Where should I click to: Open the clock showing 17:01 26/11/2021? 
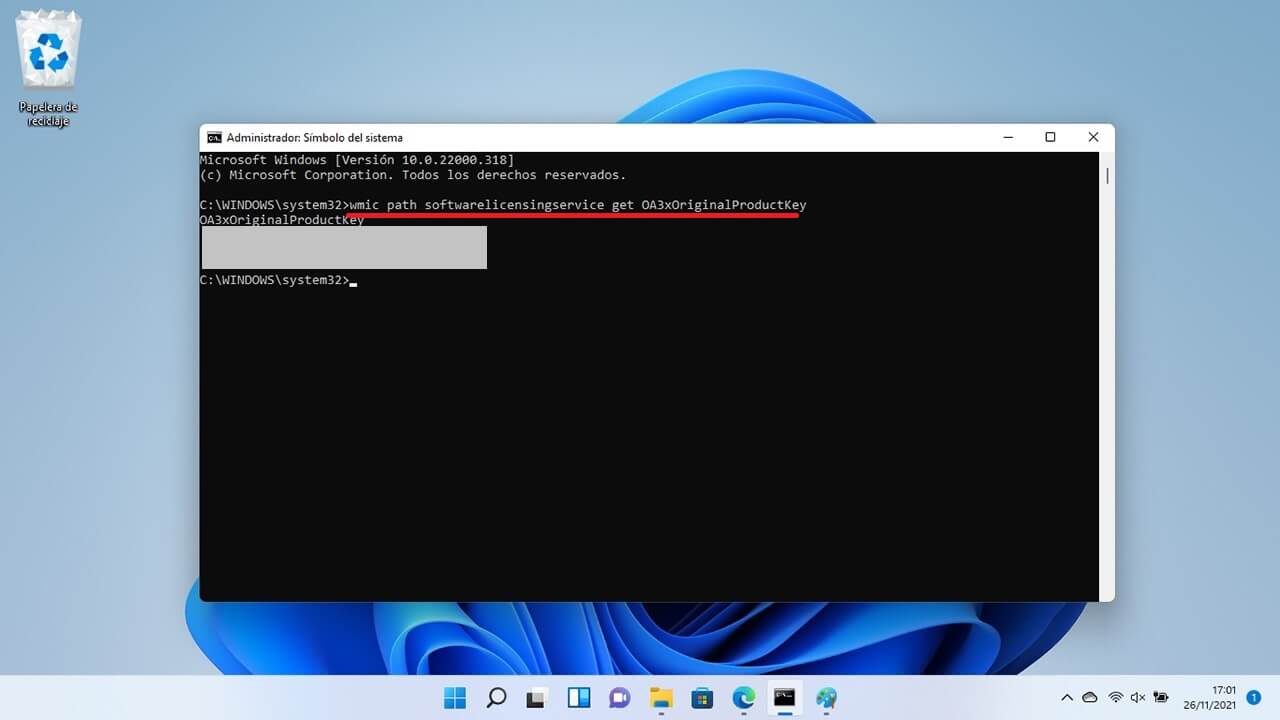(x=1209, y=697)
